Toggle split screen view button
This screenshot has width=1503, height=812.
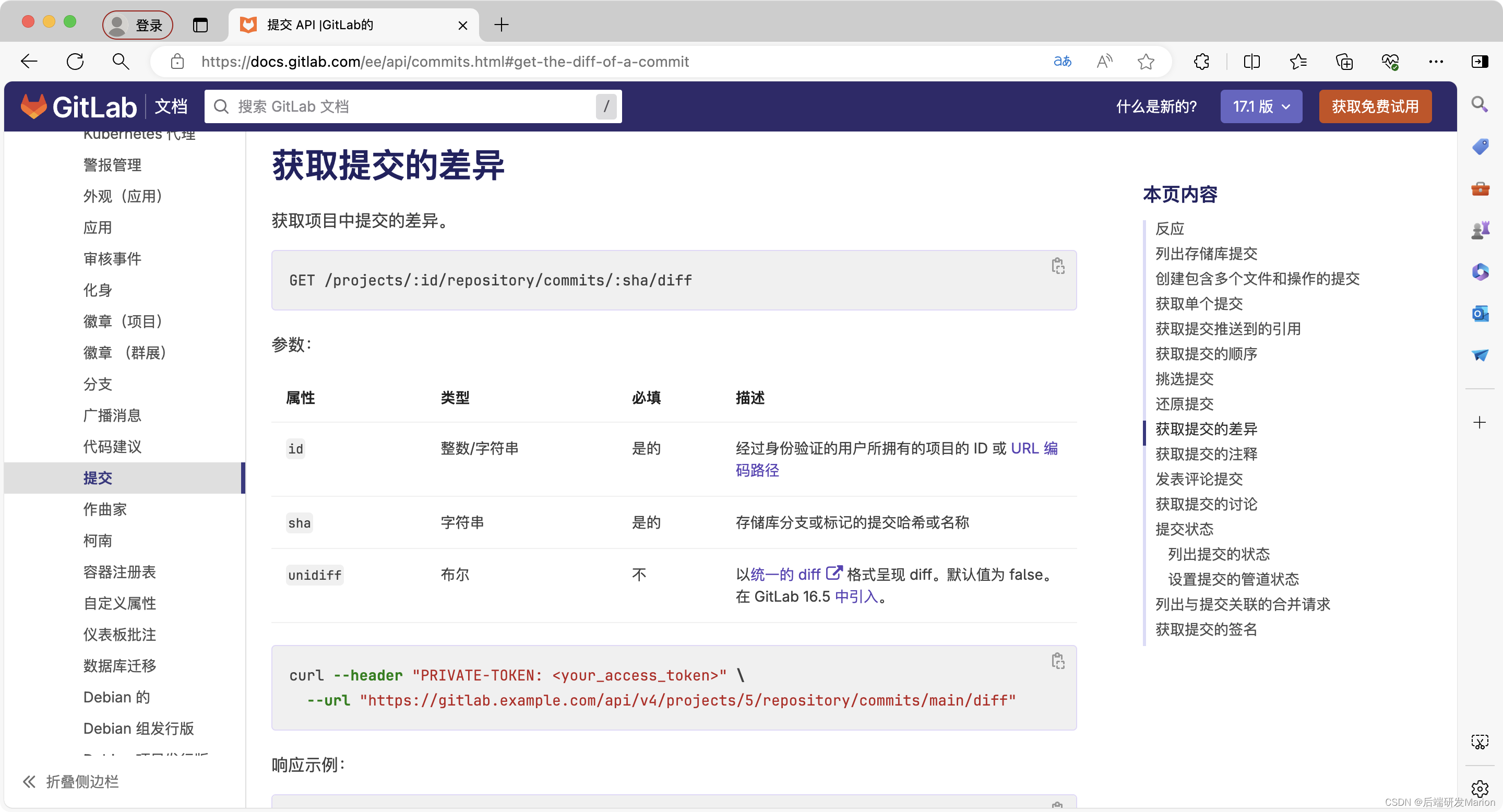click(x=1251, y=61)
